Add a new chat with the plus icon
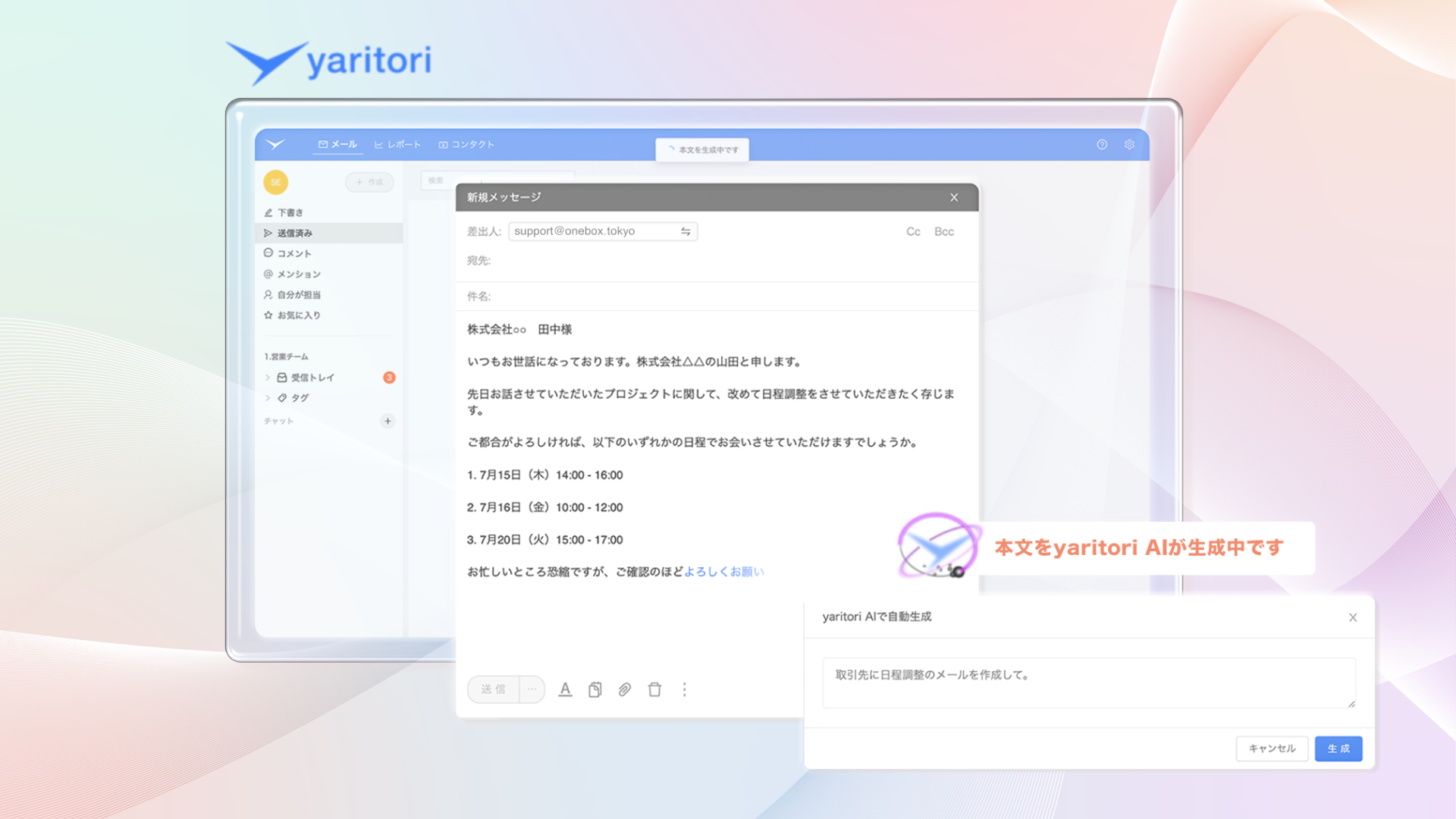This screenshot has width=1456, height=819. [x=388, y=421]
